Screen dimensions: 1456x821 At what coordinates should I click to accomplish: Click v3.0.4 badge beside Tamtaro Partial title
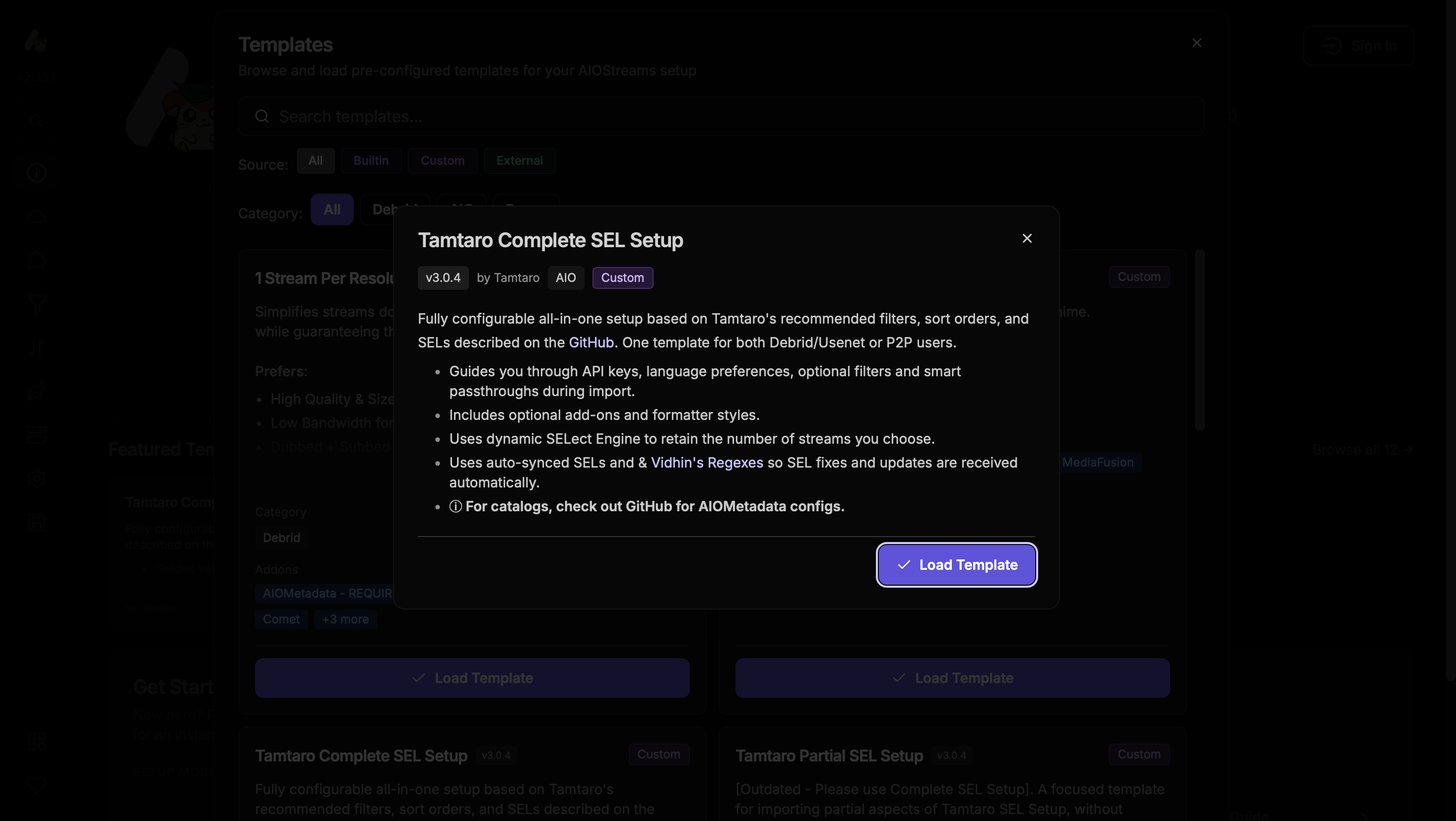pos(951,755)
